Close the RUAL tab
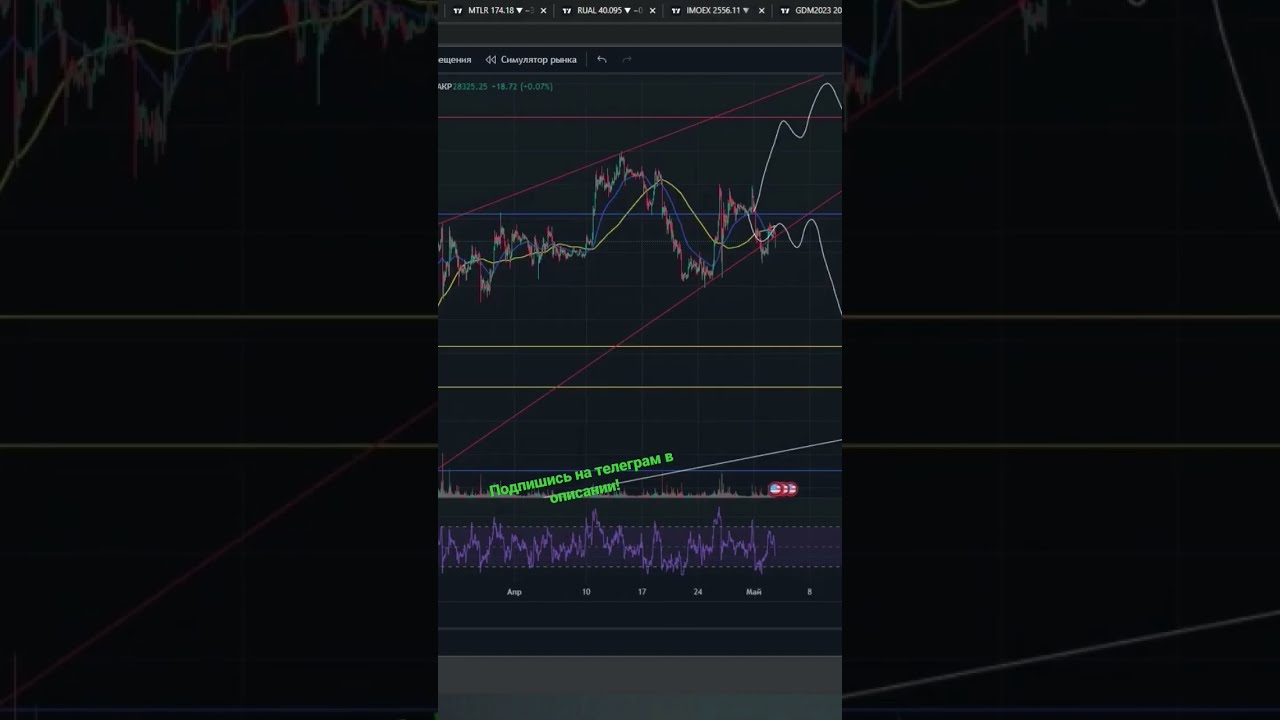Viewport: 1280px width, 720px height. pyautogui.click(x=653, y=11)
